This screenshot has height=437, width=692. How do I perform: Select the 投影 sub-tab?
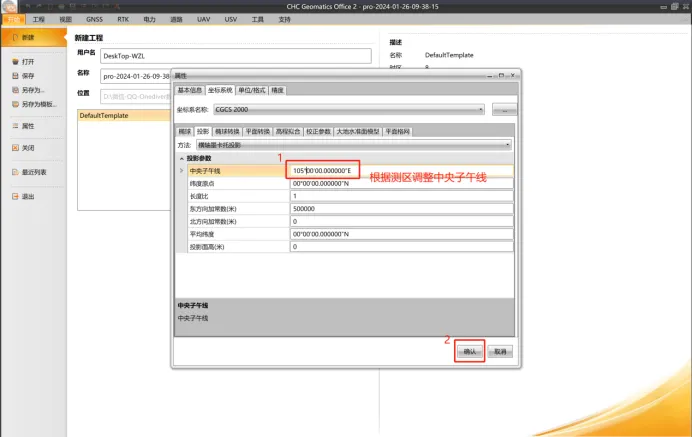[x=203, y=132]
